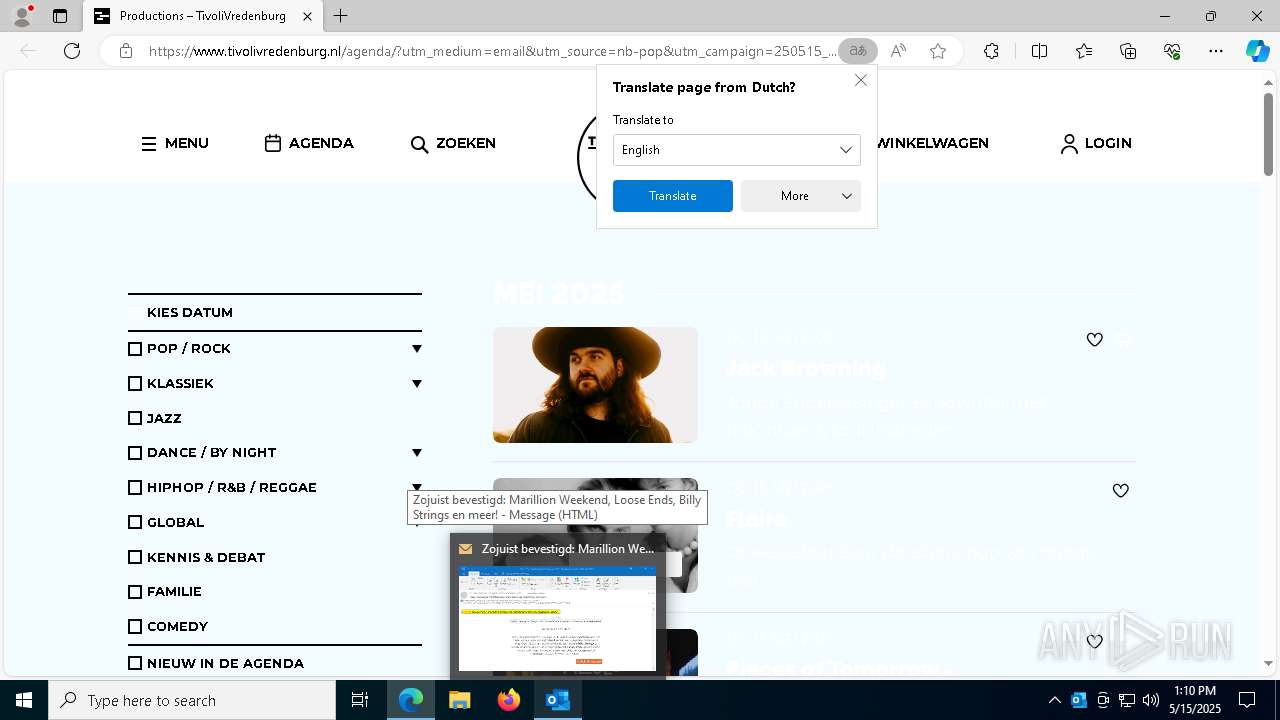The image size is (1280, 720).
Task: Close the translate popup
Action: [x=861, y=80]
